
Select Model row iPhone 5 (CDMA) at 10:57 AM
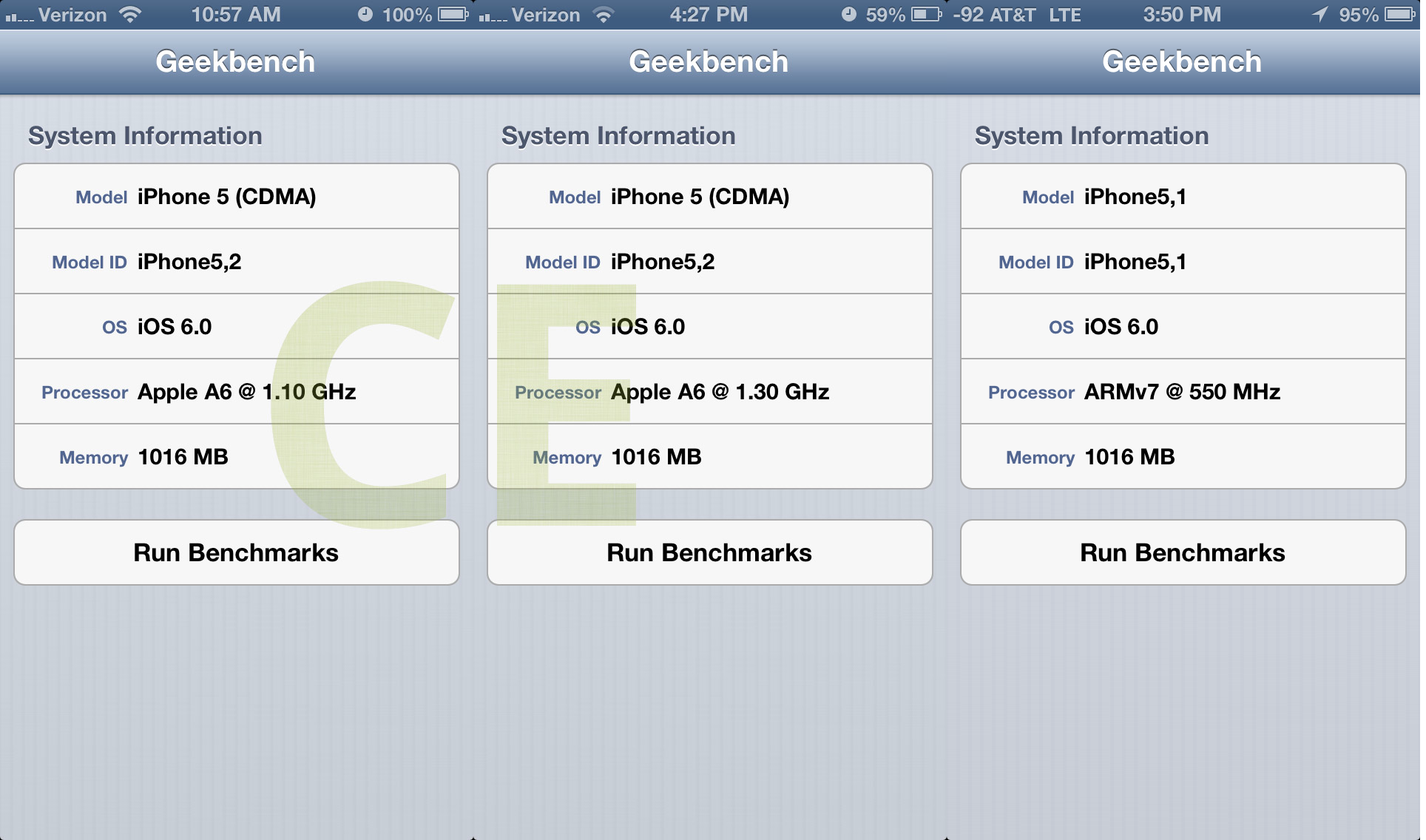click(x=237, y=197)
